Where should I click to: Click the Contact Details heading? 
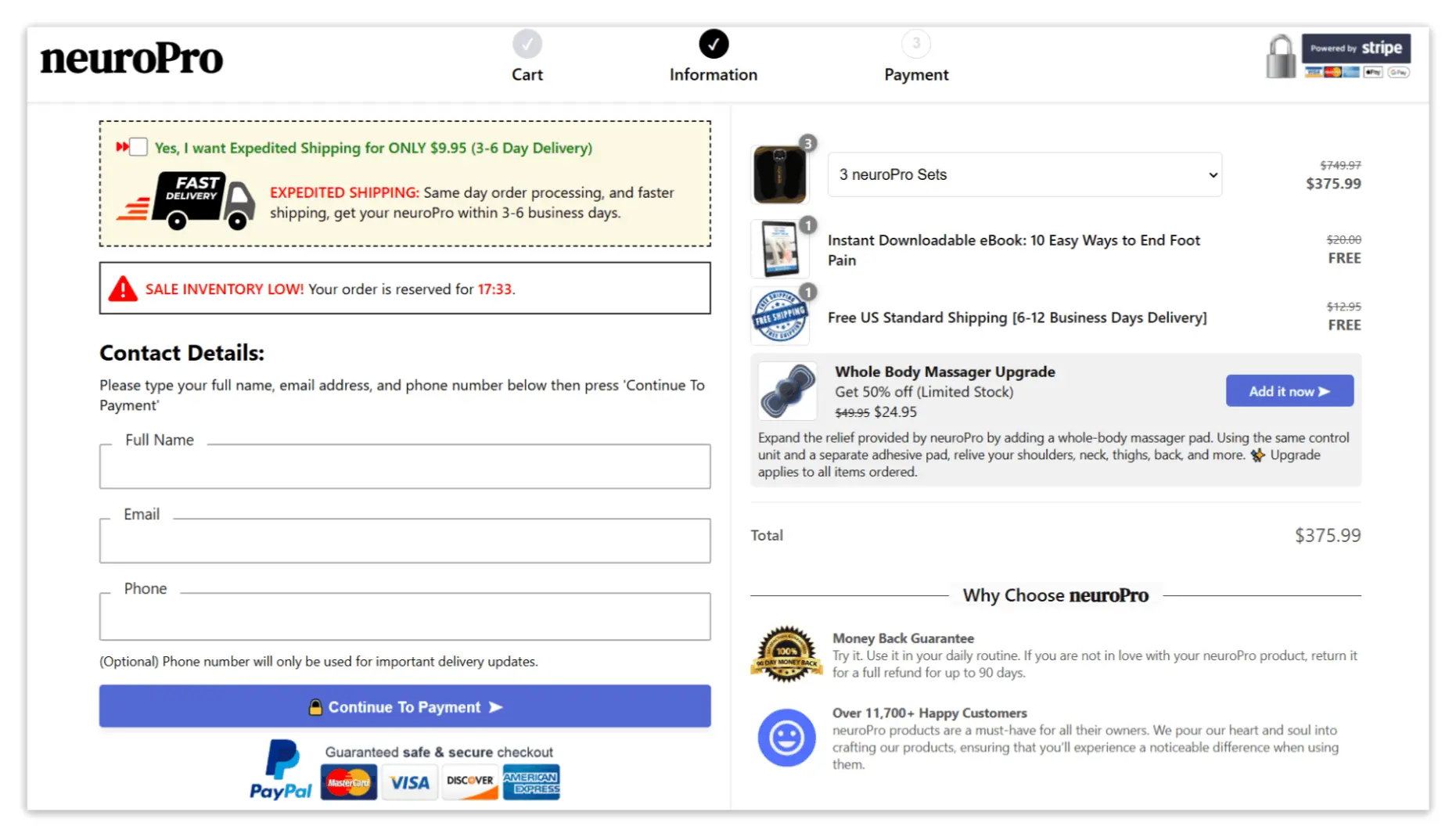pyautogui.click(x=182, y=353)
